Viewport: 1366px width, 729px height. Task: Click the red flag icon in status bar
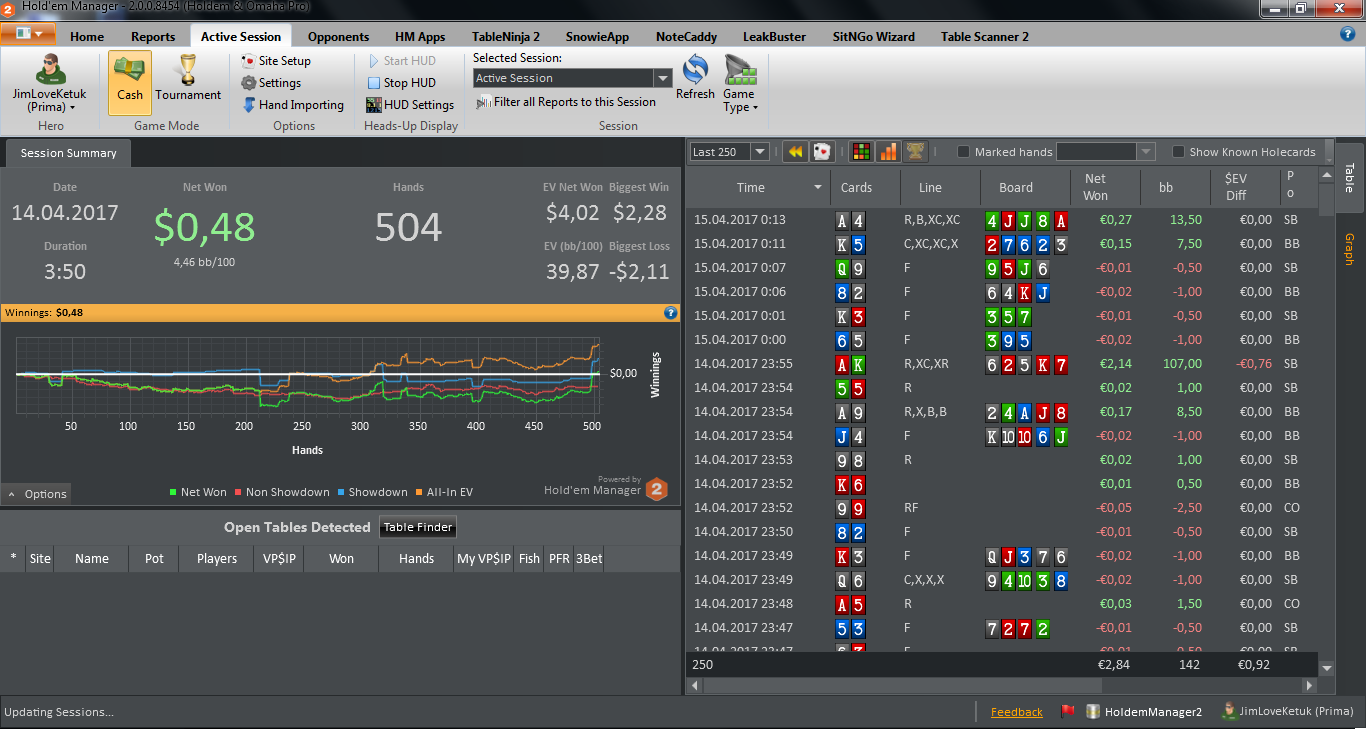tap(1067, 712)
